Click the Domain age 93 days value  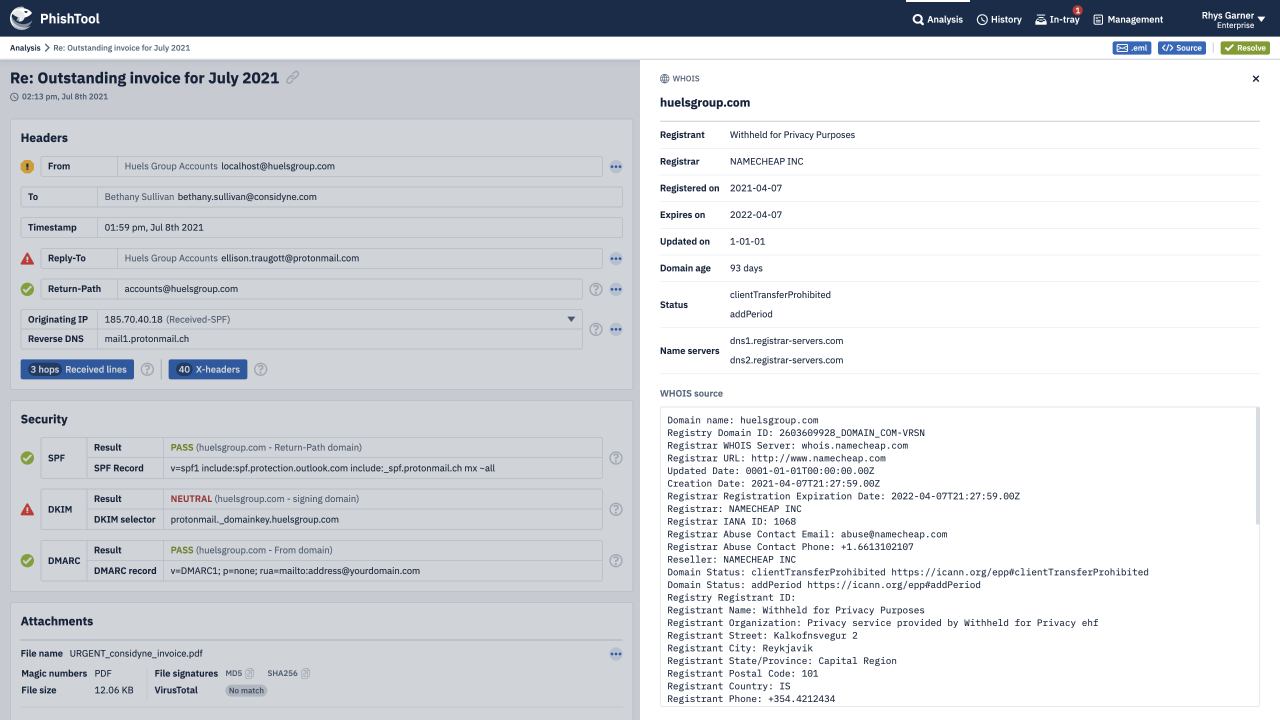click(746, 268)
